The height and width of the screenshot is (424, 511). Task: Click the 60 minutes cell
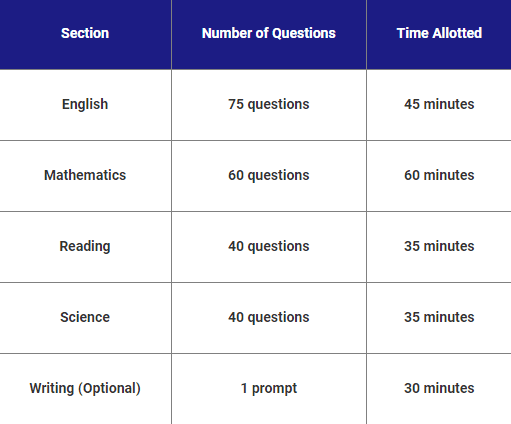coord(439,175)
